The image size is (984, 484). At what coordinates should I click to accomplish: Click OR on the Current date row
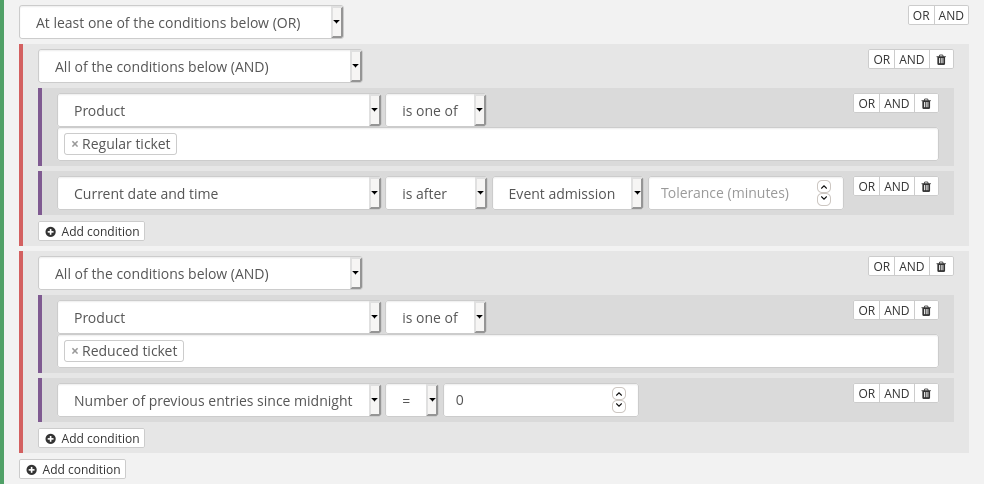[x=867, y=187]
